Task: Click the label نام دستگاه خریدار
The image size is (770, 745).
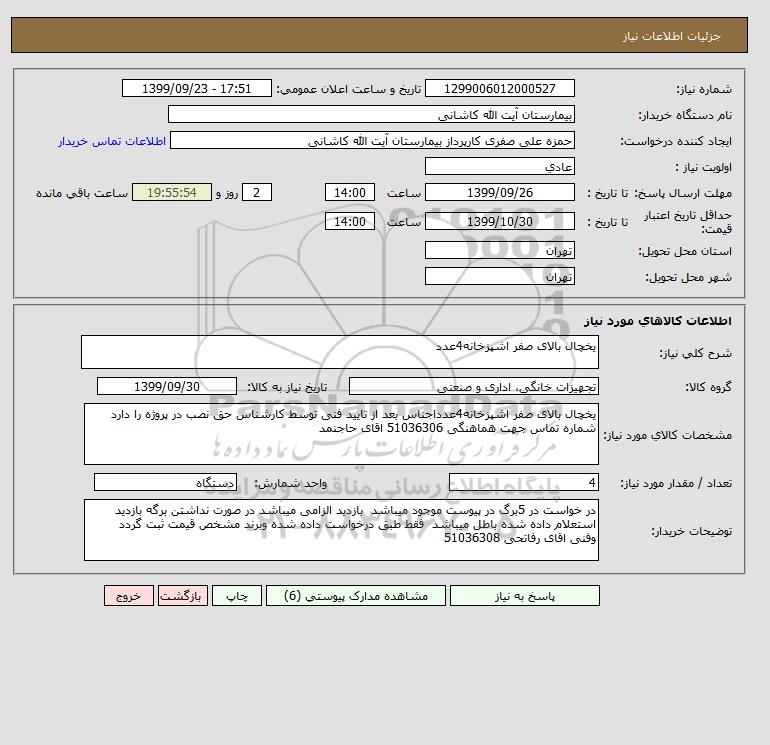Action: click(x=685, y=115)
